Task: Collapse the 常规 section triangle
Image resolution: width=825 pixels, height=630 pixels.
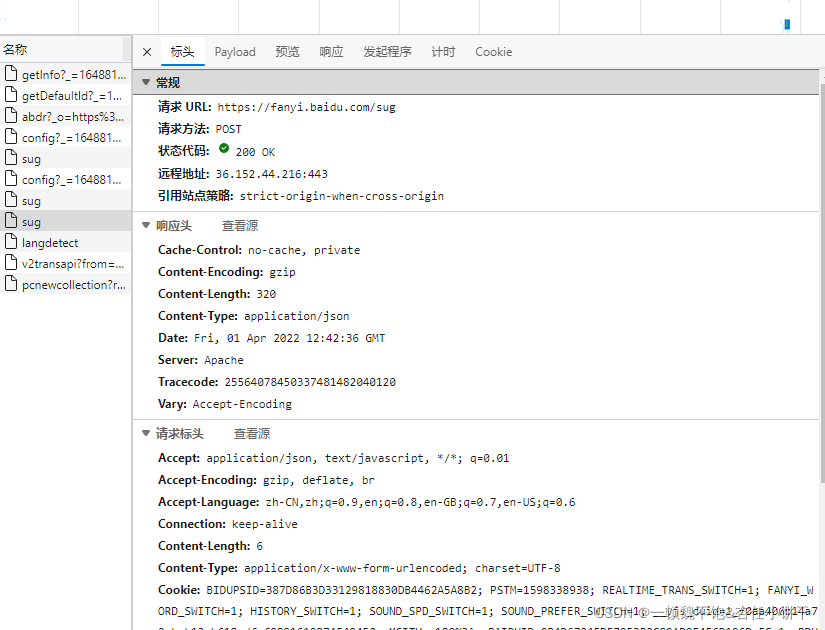Action: pyautogui.click(x=146, y=82)
